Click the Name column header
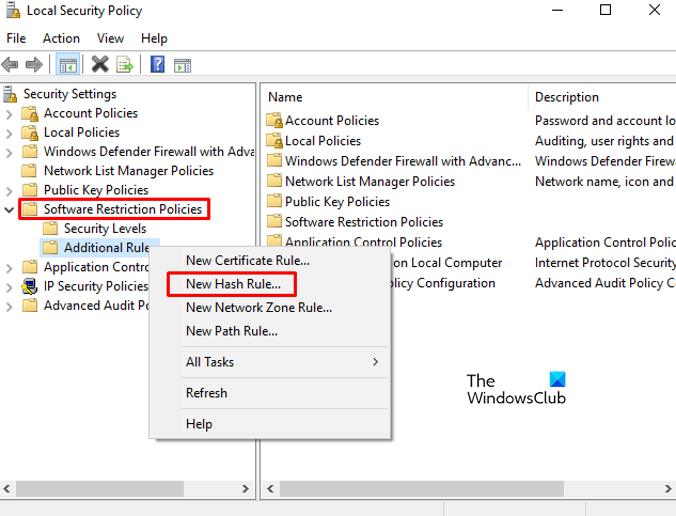The height and width of the screenshot is (516, 676). click(x=285, y=97)
